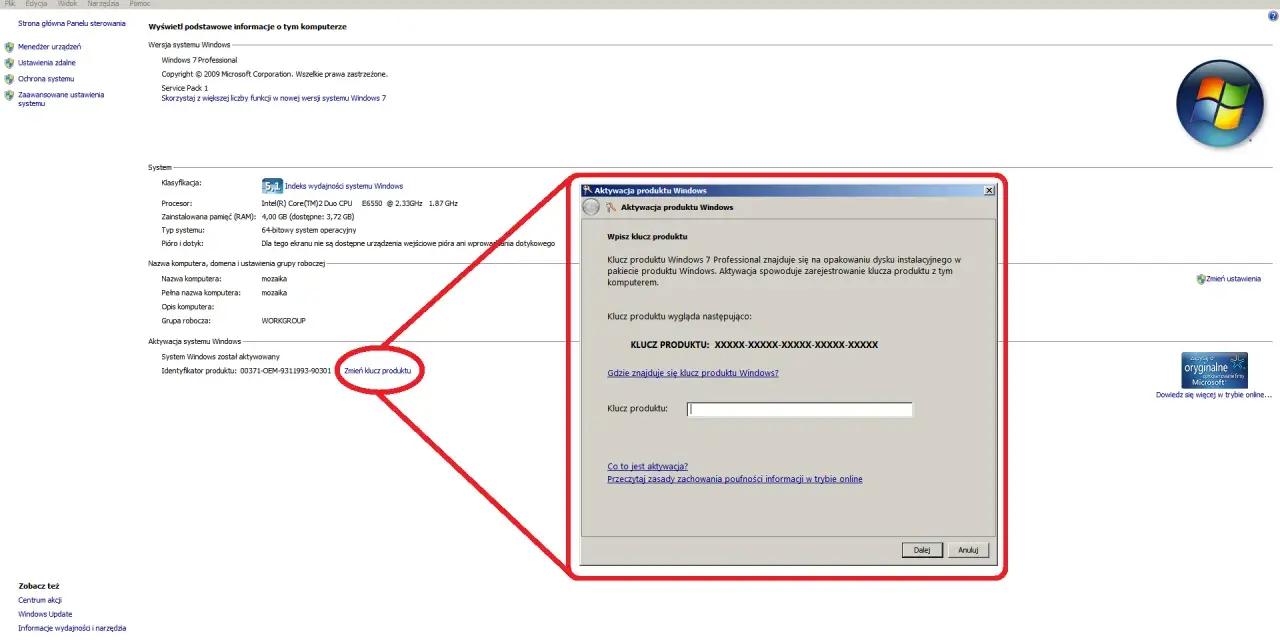Open Windows Update link
The height and width of the screenshot is (640, 1280).
(x=45, y=614)
